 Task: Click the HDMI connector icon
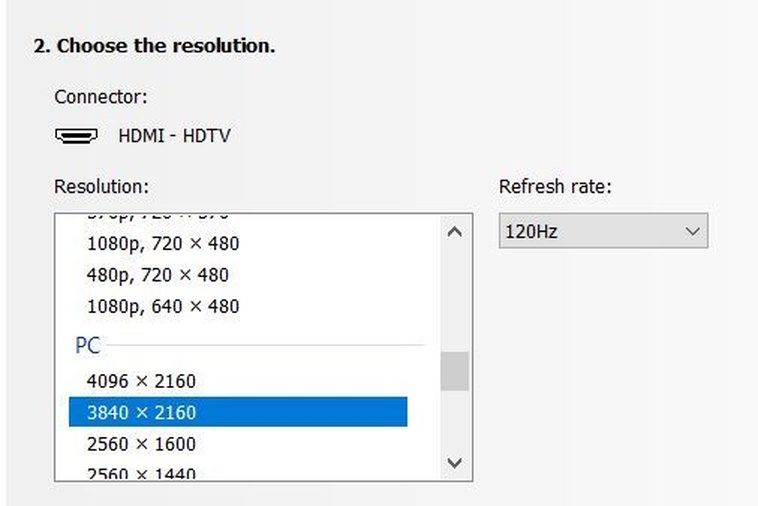[76, 135]
